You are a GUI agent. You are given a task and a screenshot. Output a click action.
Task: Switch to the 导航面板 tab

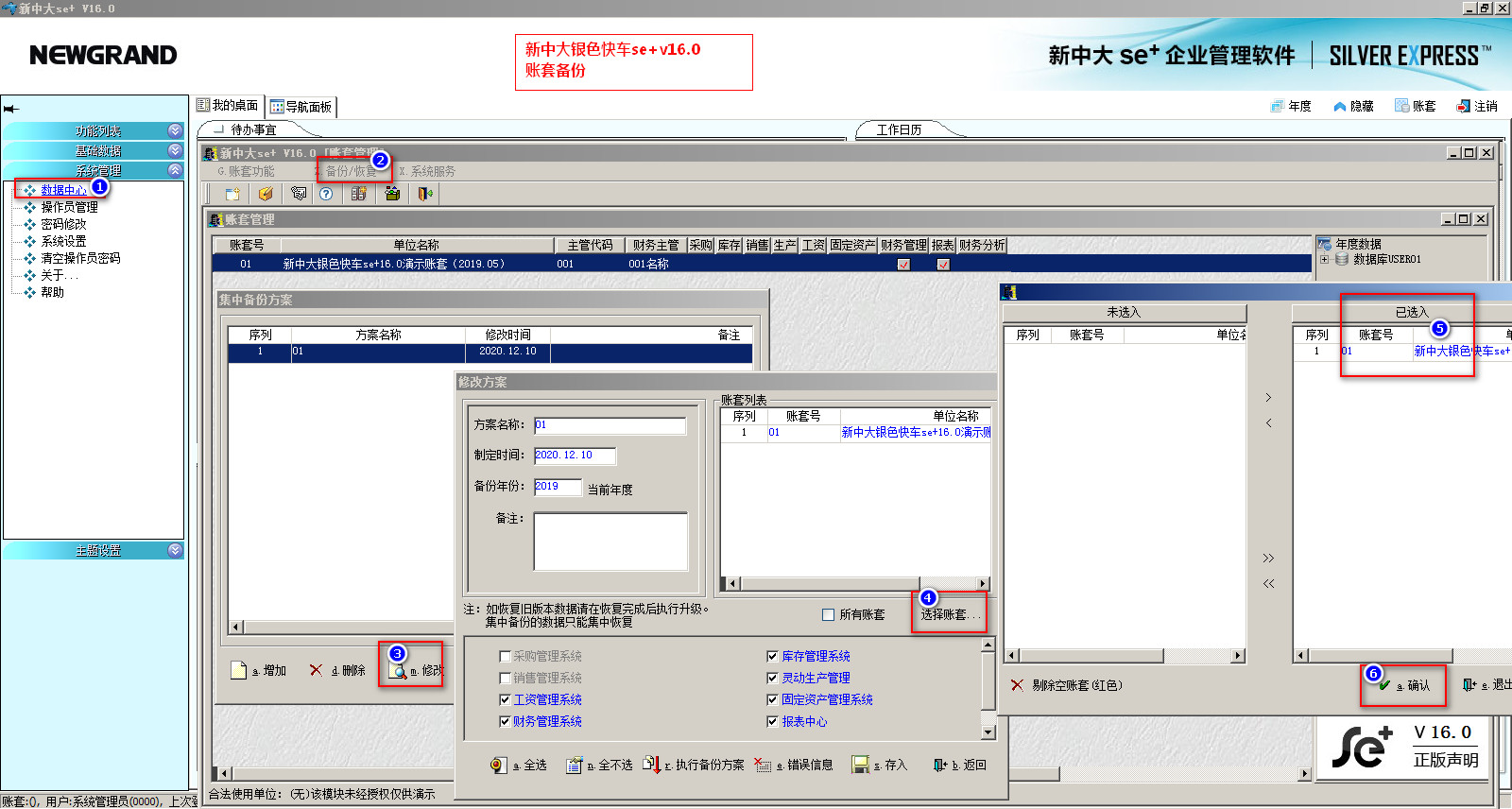[301, 107]
